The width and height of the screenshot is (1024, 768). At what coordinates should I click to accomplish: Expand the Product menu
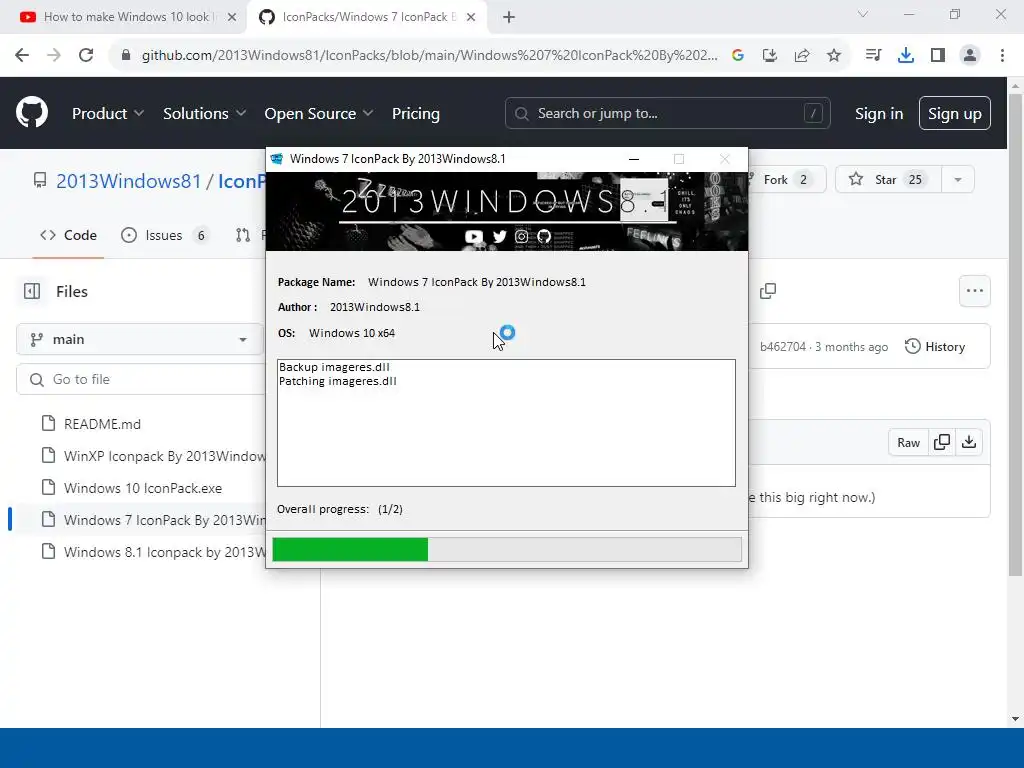(x=108, y=114)
